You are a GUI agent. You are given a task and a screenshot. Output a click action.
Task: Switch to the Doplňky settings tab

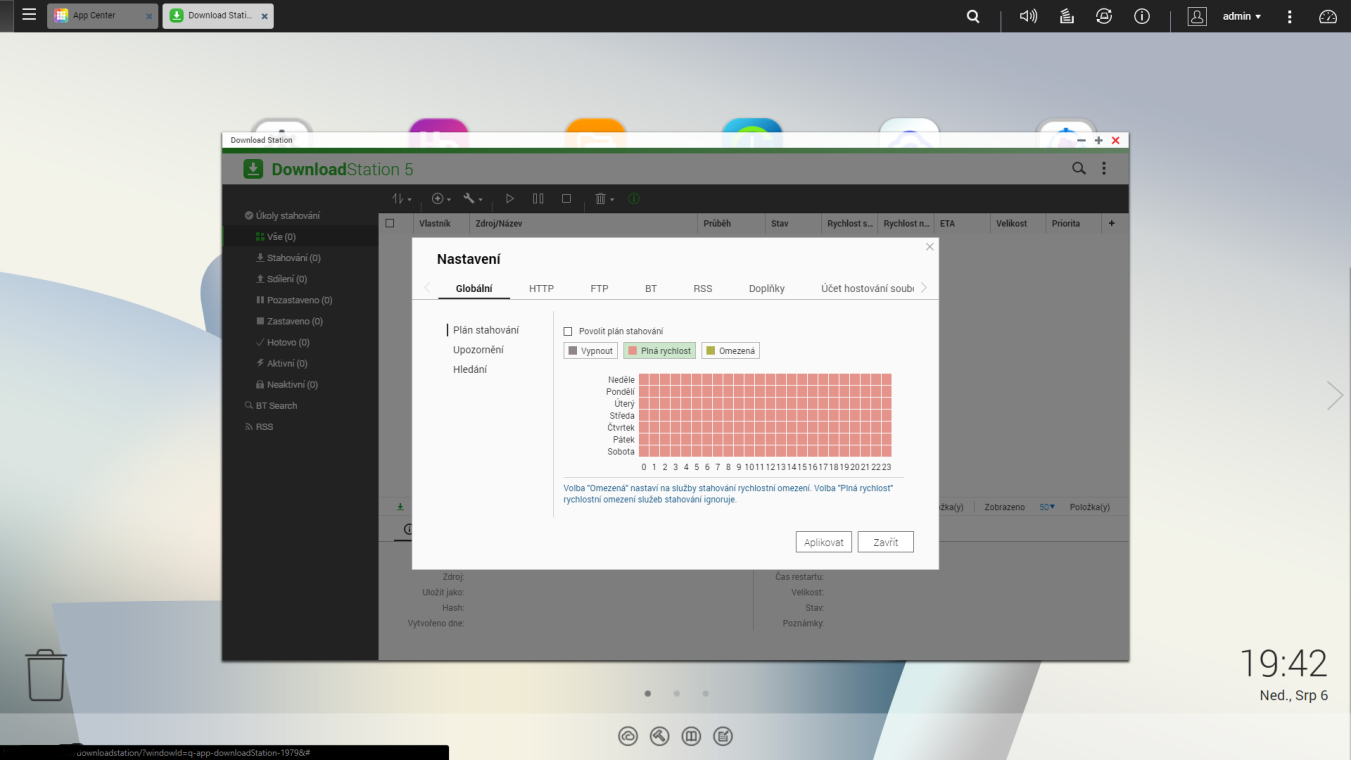[767, 288]
